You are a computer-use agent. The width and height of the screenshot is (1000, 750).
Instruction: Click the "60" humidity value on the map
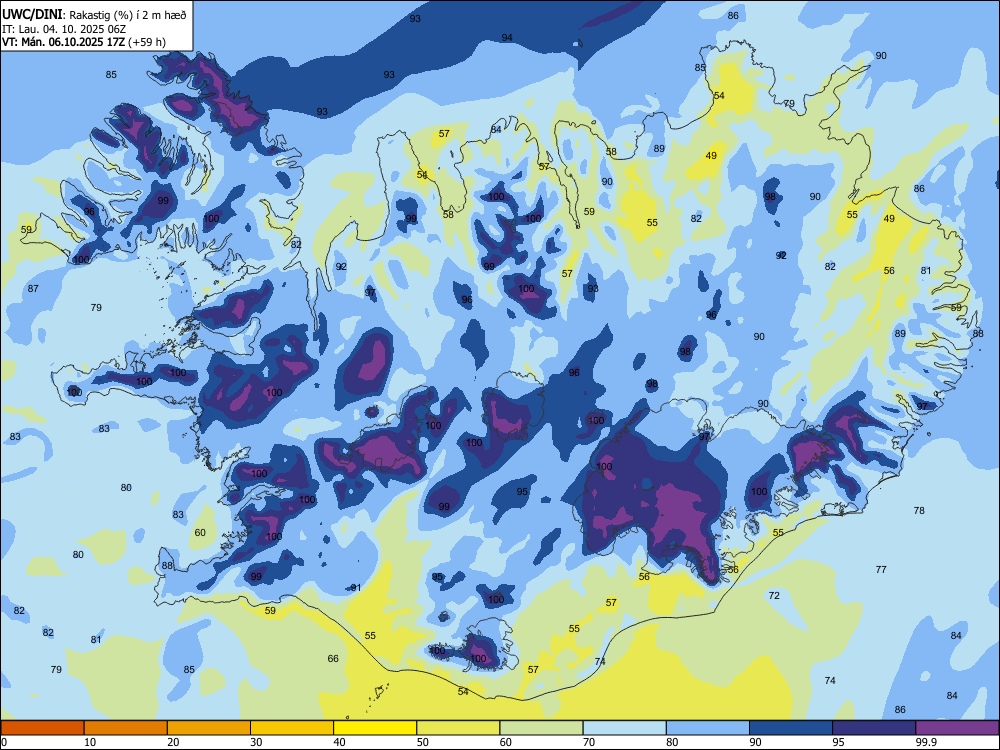pyautogui.click(x=200, y=532)
